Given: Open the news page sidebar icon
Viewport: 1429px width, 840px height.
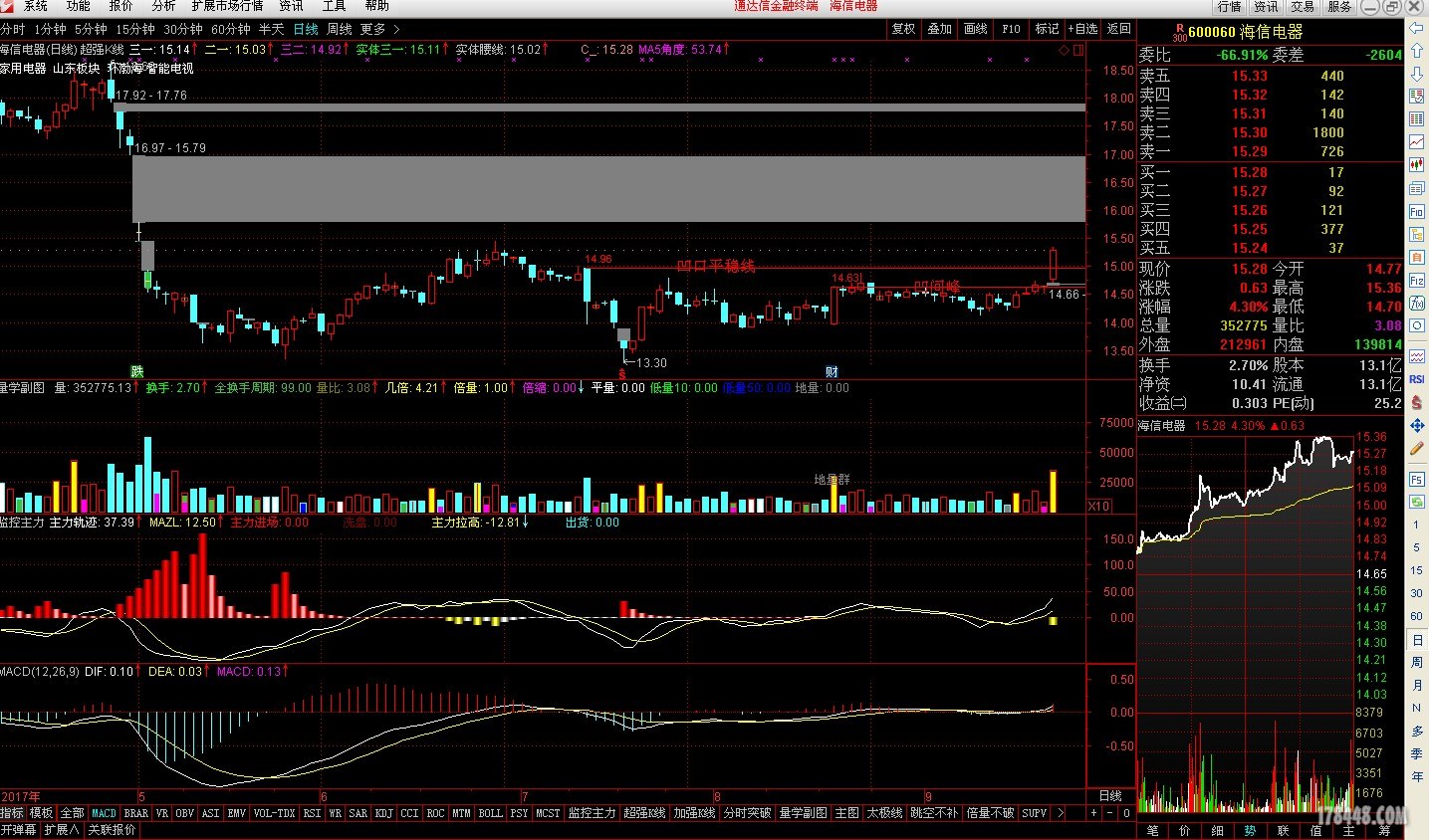Looking at the screenshot, I should click(x=1416, y=188).
